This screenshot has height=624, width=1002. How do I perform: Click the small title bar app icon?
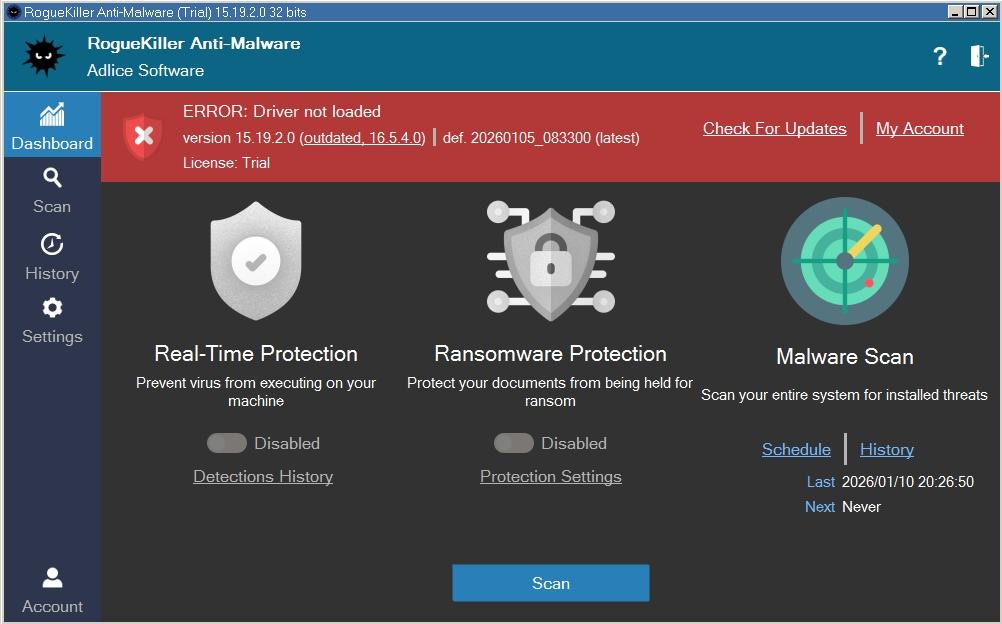tap(13, 12)
